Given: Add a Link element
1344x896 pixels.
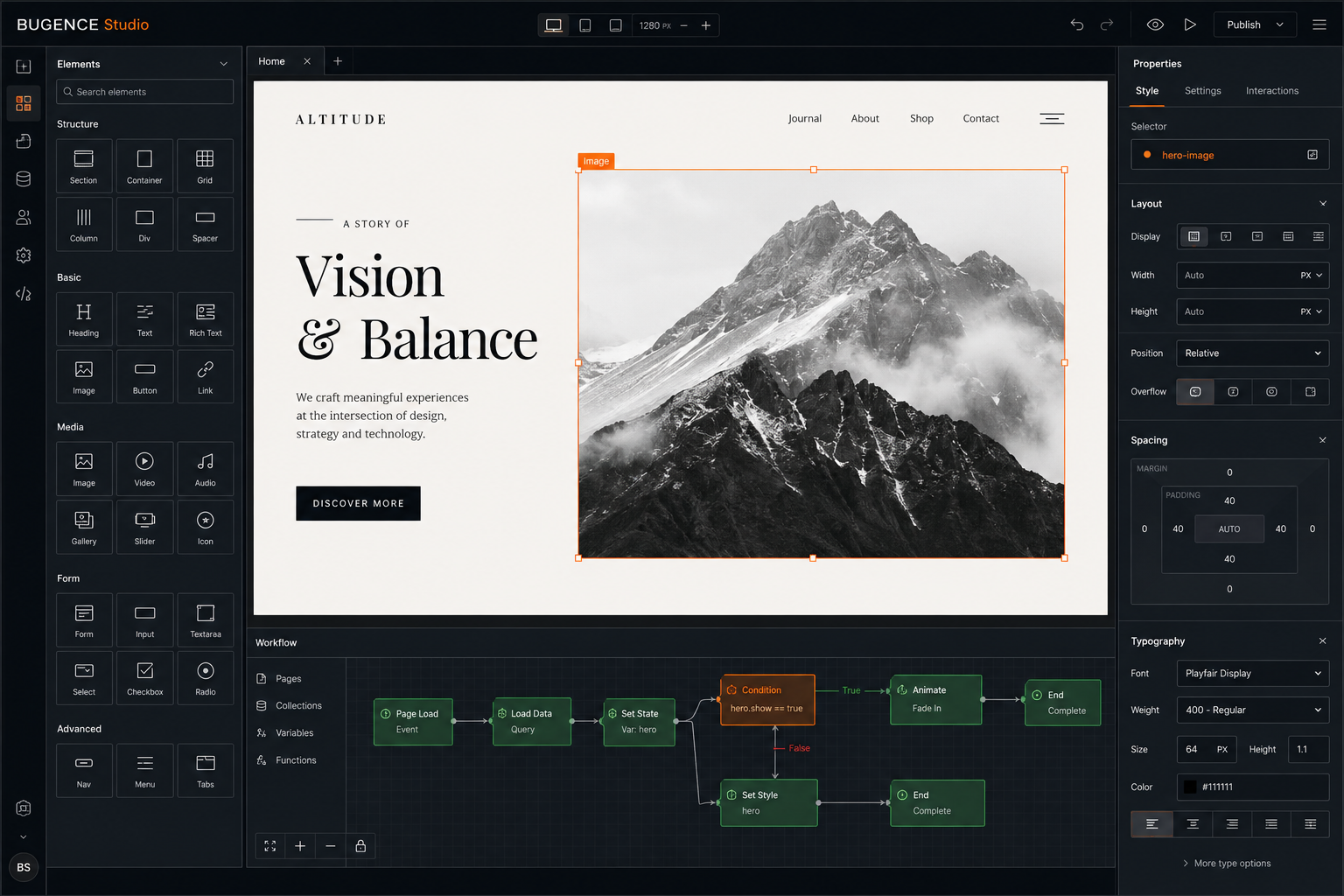Looking at the screenshot, I should click(205, 376).
